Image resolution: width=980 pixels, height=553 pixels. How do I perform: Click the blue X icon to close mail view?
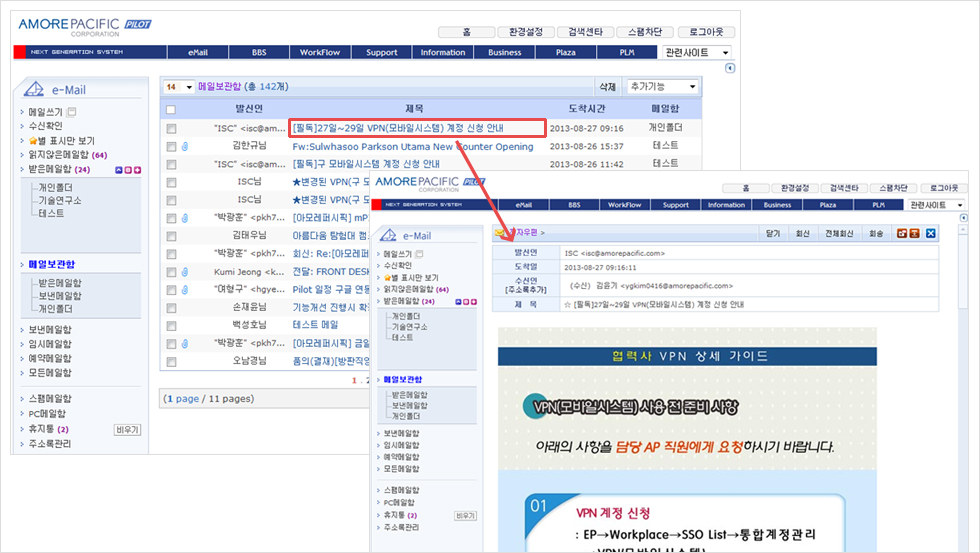[x=931, y=233]
